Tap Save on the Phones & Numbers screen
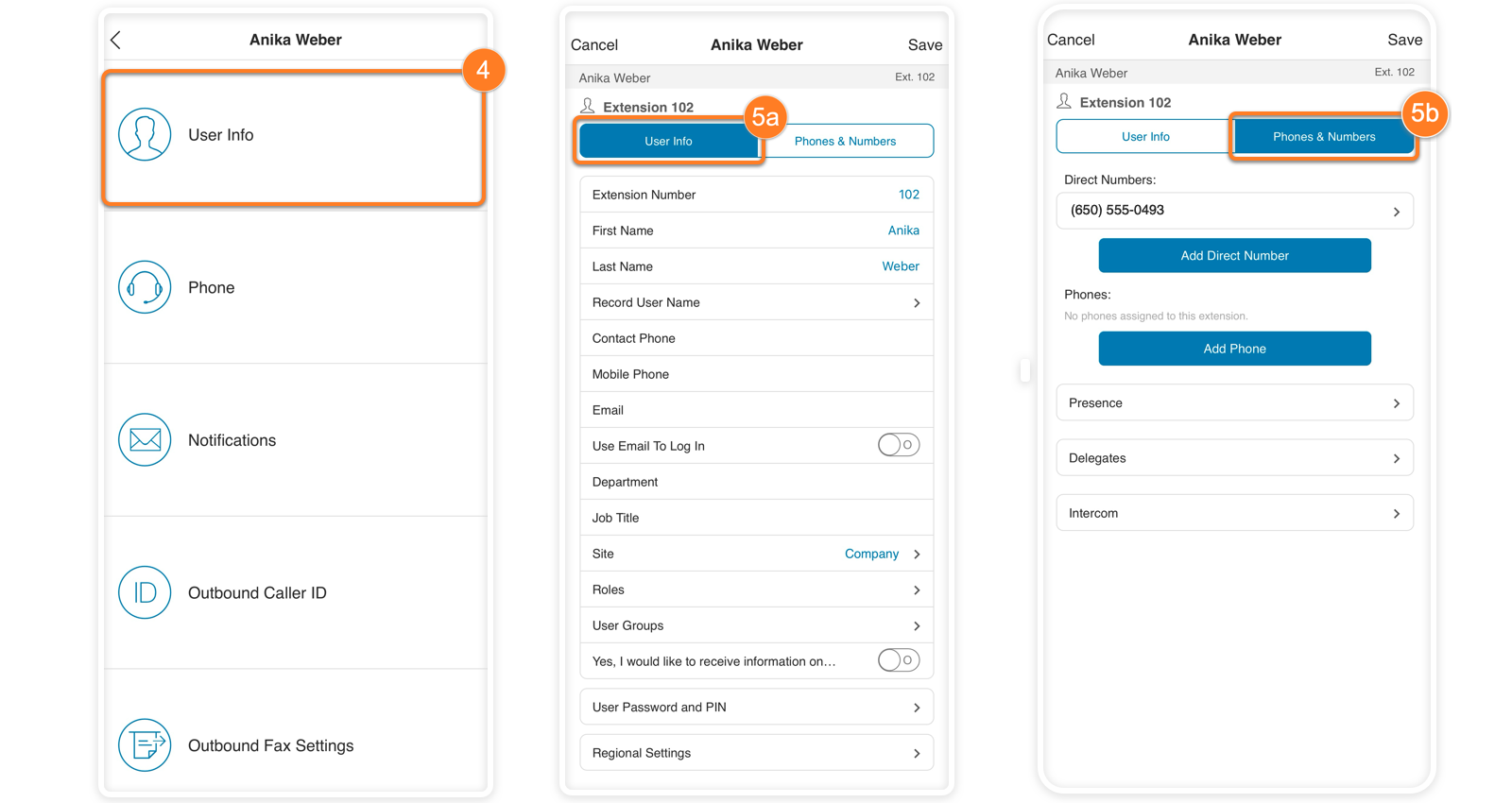Viewport: 1512px width, 803px height. coord(1404,40)
